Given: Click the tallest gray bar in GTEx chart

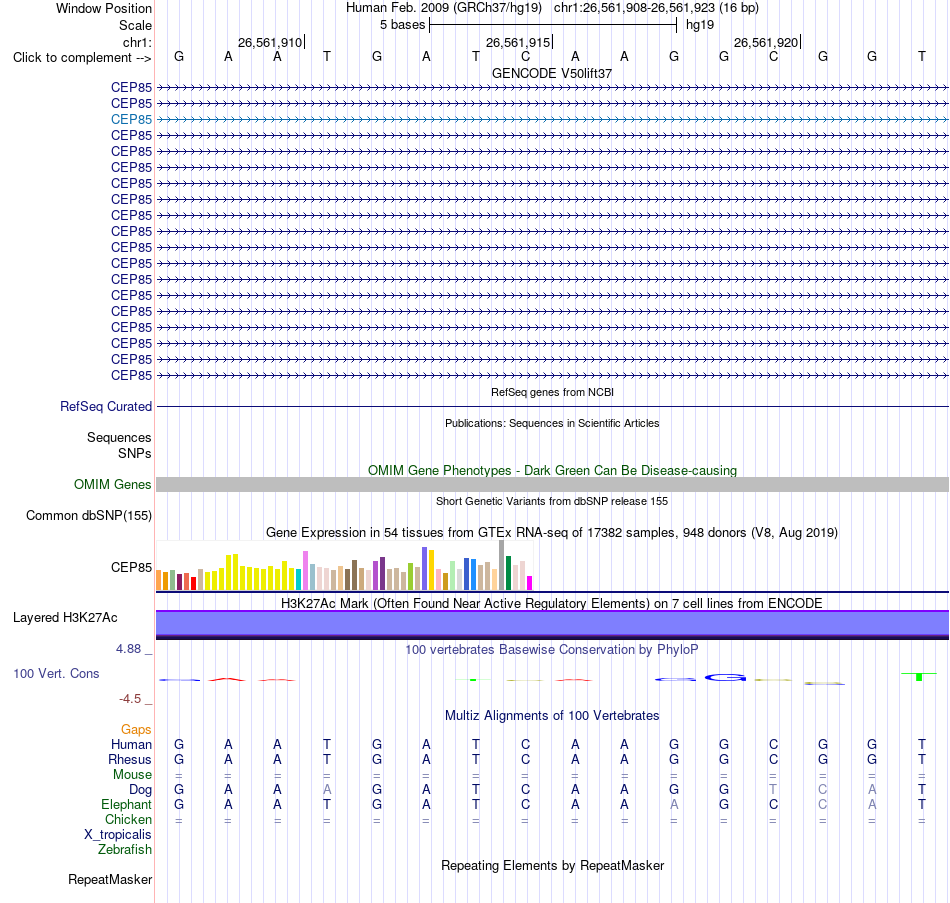Looking at the screenshot, I should click(x=501, y=565).
